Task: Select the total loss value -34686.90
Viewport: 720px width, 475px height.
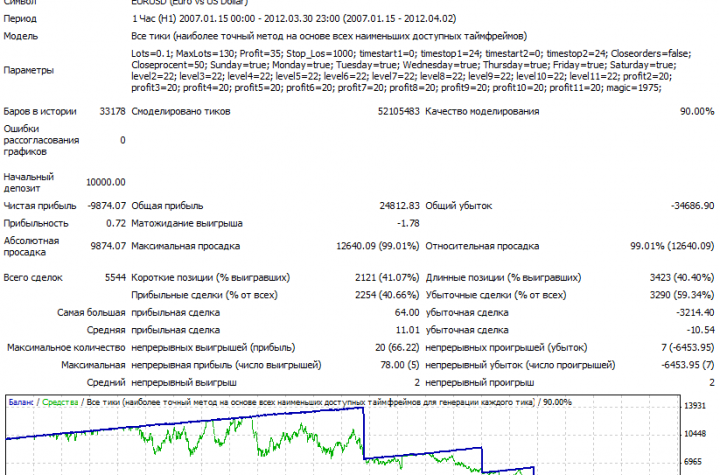Action: pos(692,205)
